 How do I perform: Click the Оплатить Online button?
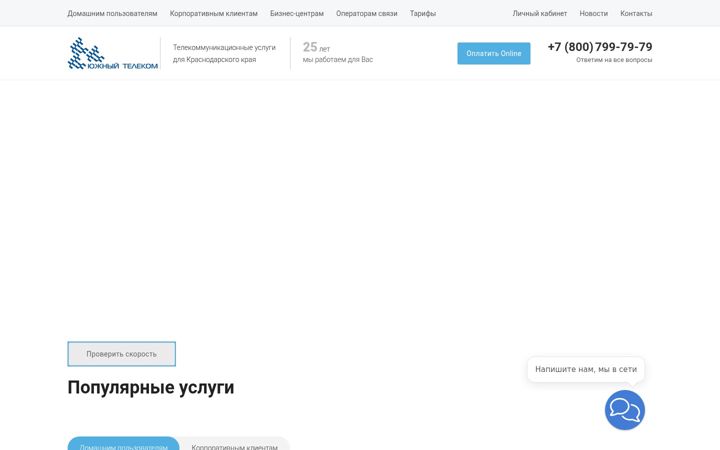coord(494,53)
